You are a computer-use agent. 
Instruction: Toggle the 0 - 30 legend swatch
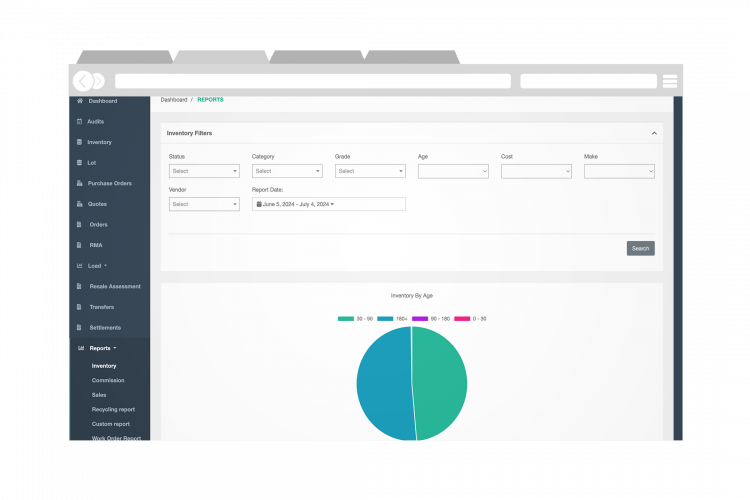pyautogui.click(x=462, y=319)
